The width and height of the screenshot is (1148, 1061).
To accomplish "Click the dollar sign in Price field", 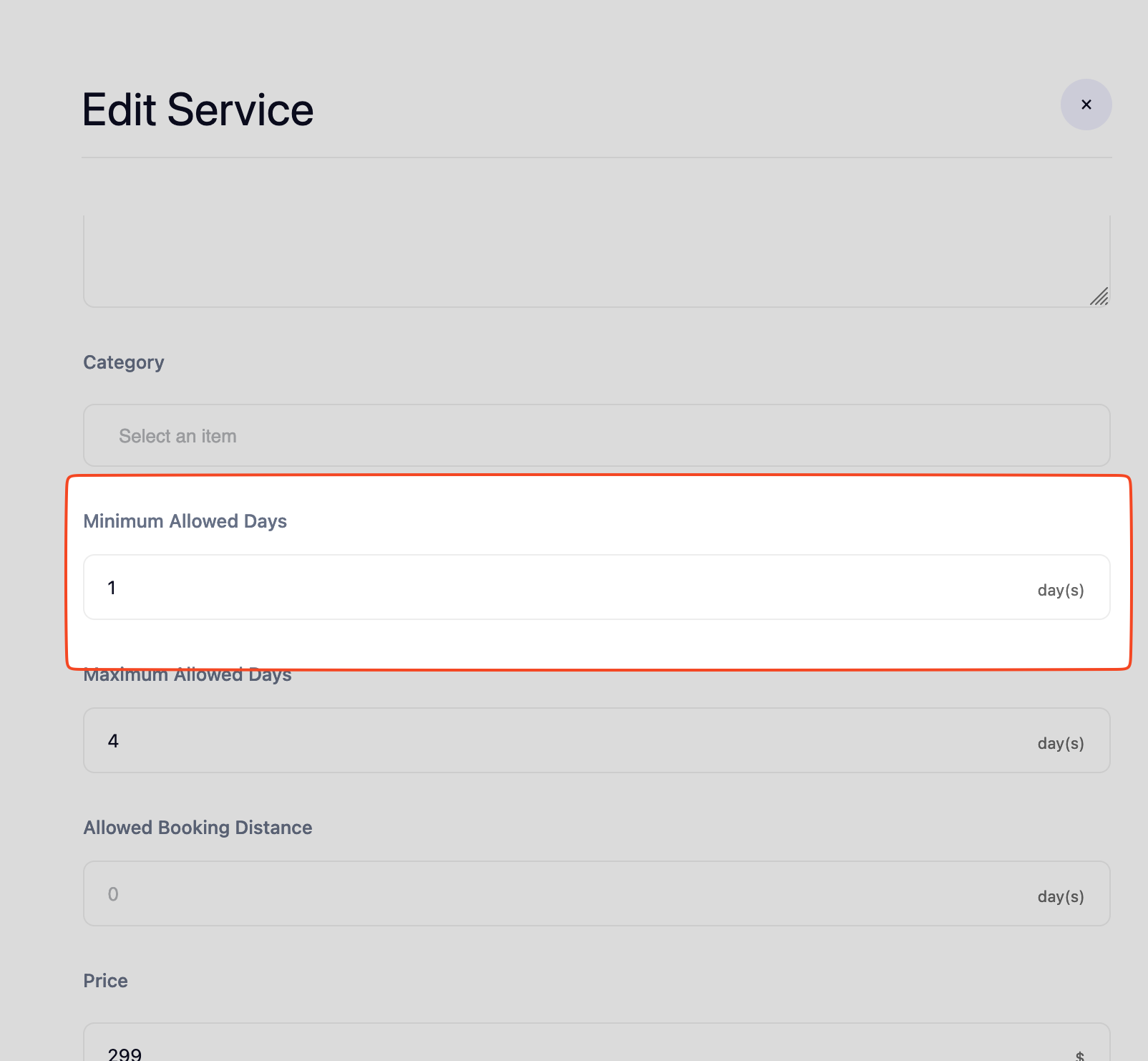I will pos(1079,1055).
